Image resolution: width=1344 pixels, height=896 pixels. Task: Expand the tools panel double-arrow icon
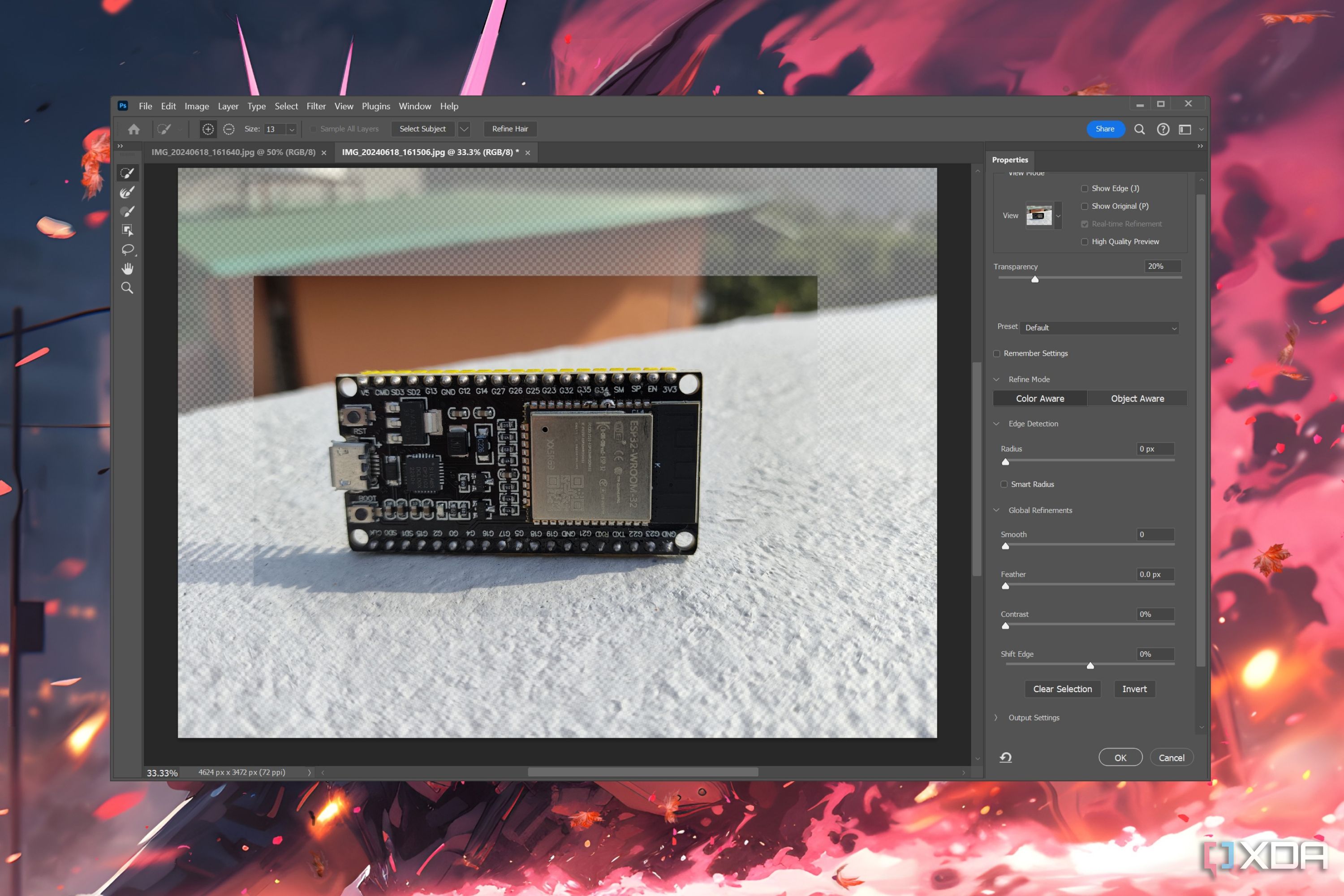coord(120,146)
